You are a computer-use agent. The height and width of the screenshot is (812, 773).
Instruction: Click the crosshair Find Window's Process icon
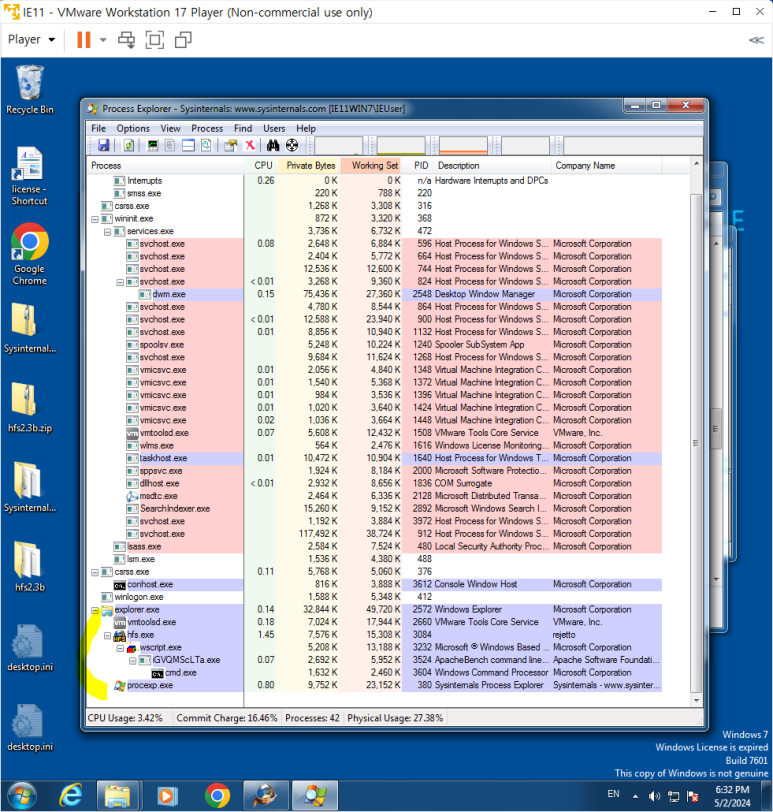click(292, 146)
